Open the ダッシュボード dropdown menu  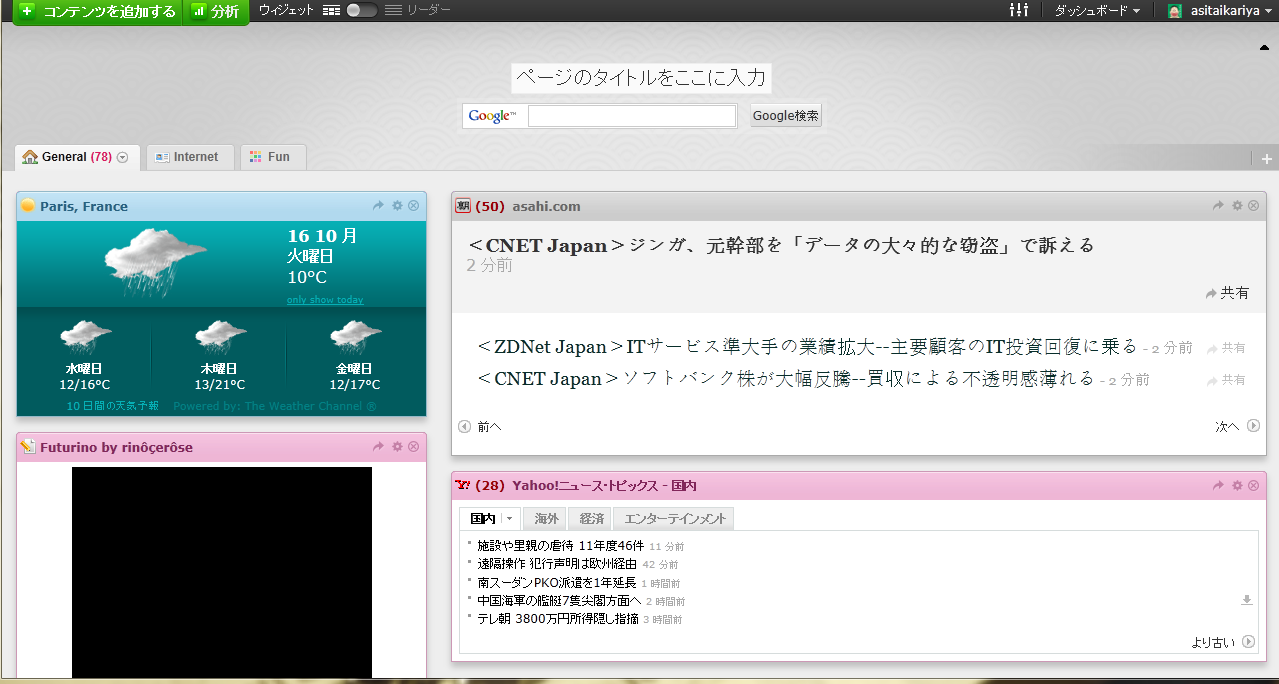[1097, 10]
